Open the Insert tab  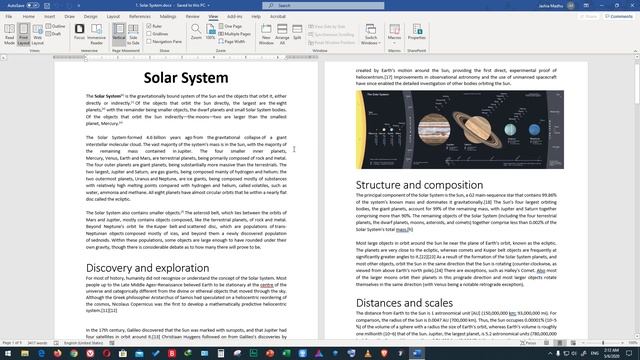(x=49, y=16)
